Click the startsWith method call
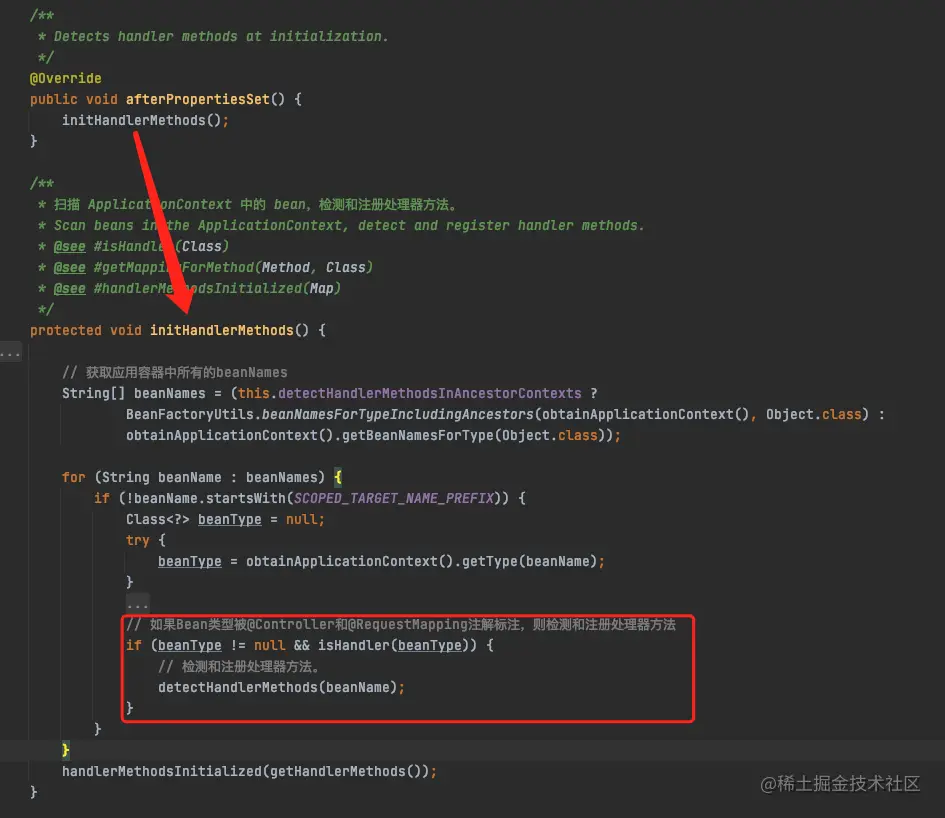The image size is (945, 818). point(245,499)
